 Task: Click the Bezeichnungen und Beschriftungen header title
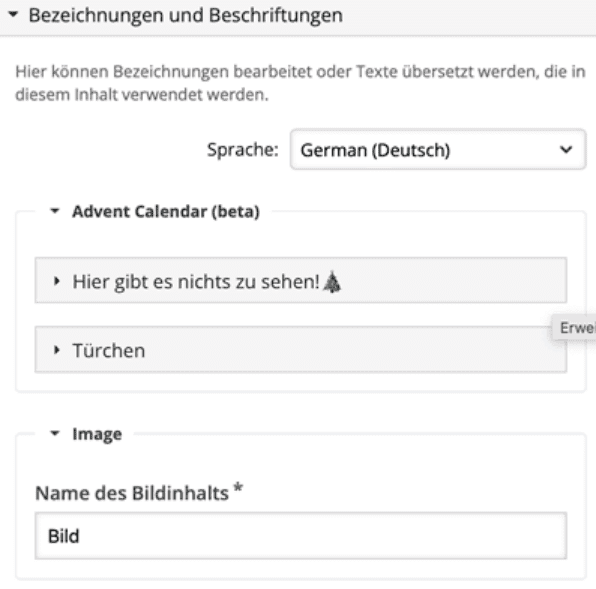pos(185,16)
